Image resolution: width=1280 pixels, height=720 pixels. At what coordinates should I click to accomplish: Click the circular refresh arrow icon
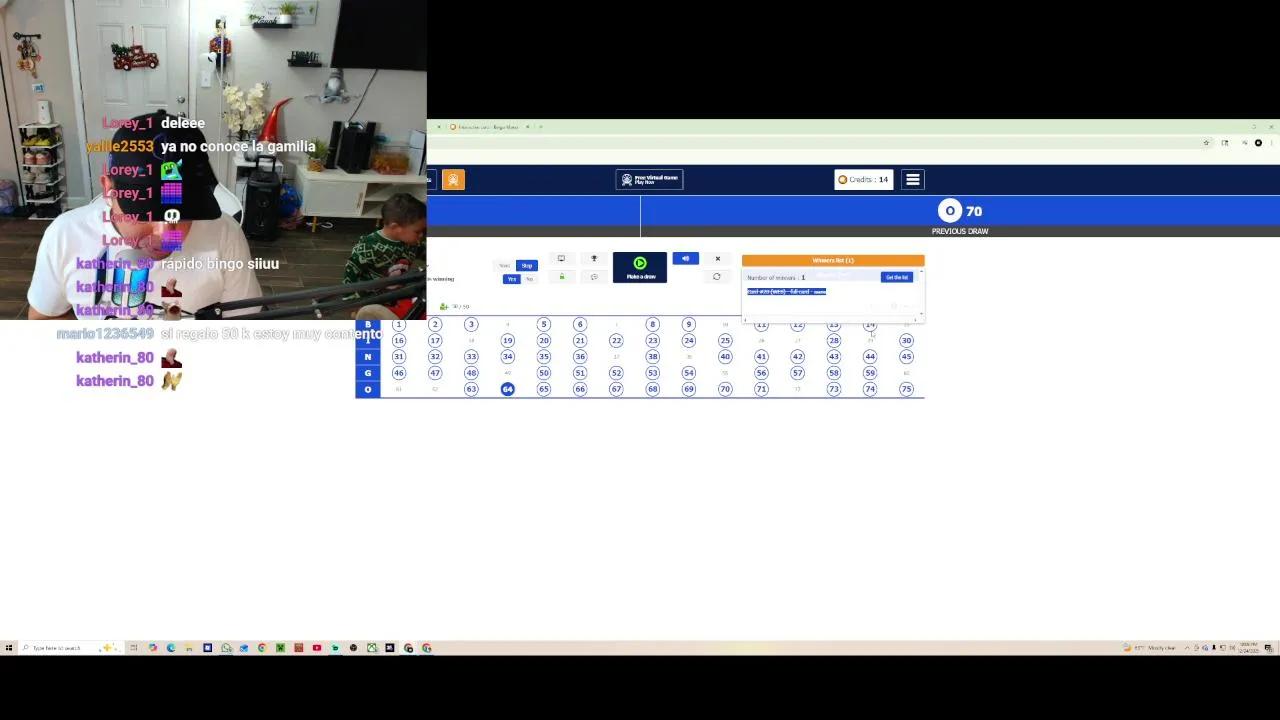[x=716, y=277]
